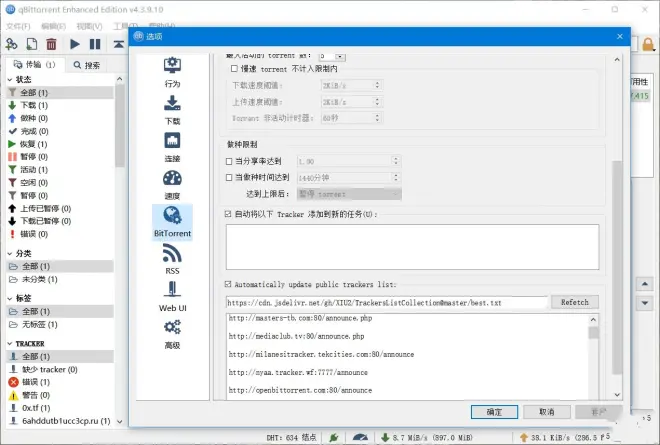The image size is (660, 445).
Task: Open the Web UI settings page
Action: pos(172,297)
